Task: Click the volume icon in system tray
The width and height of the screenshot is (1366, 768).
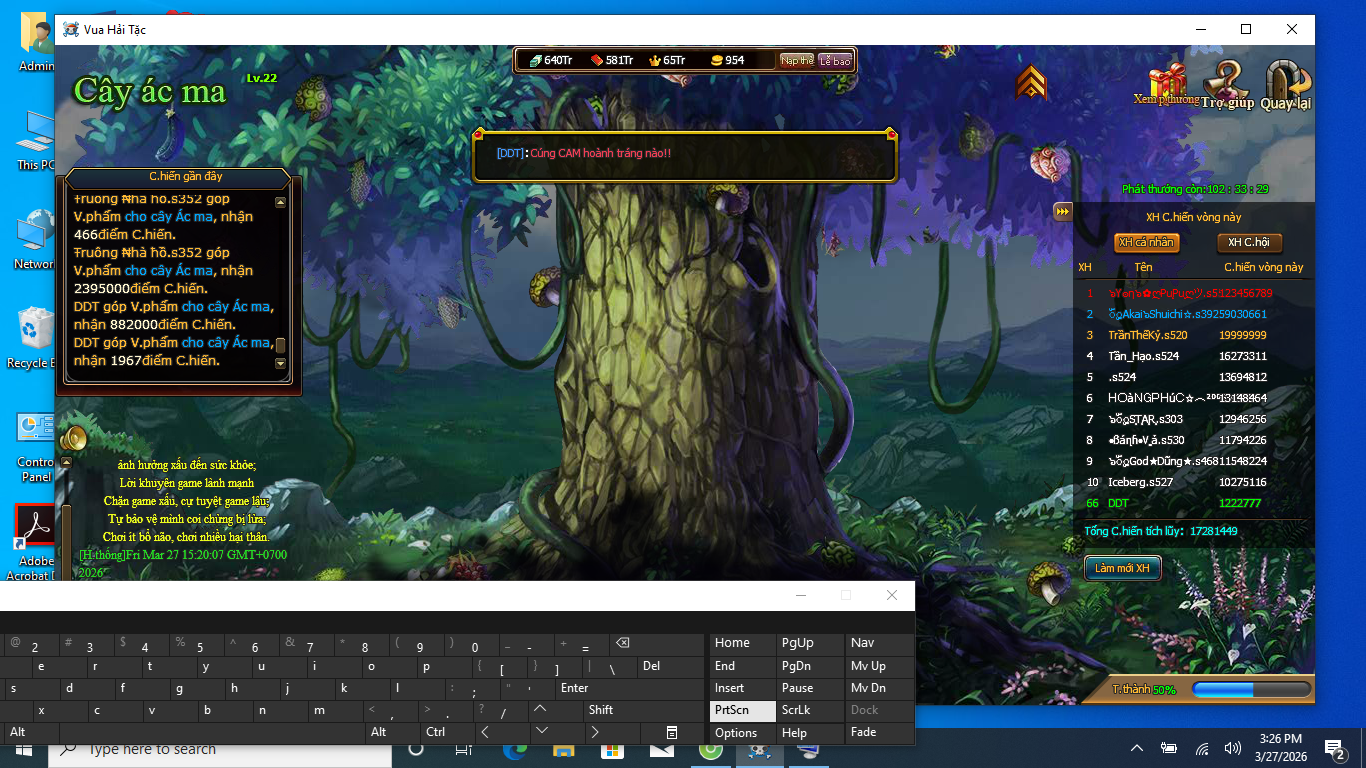Action: tap(1232, 748)
